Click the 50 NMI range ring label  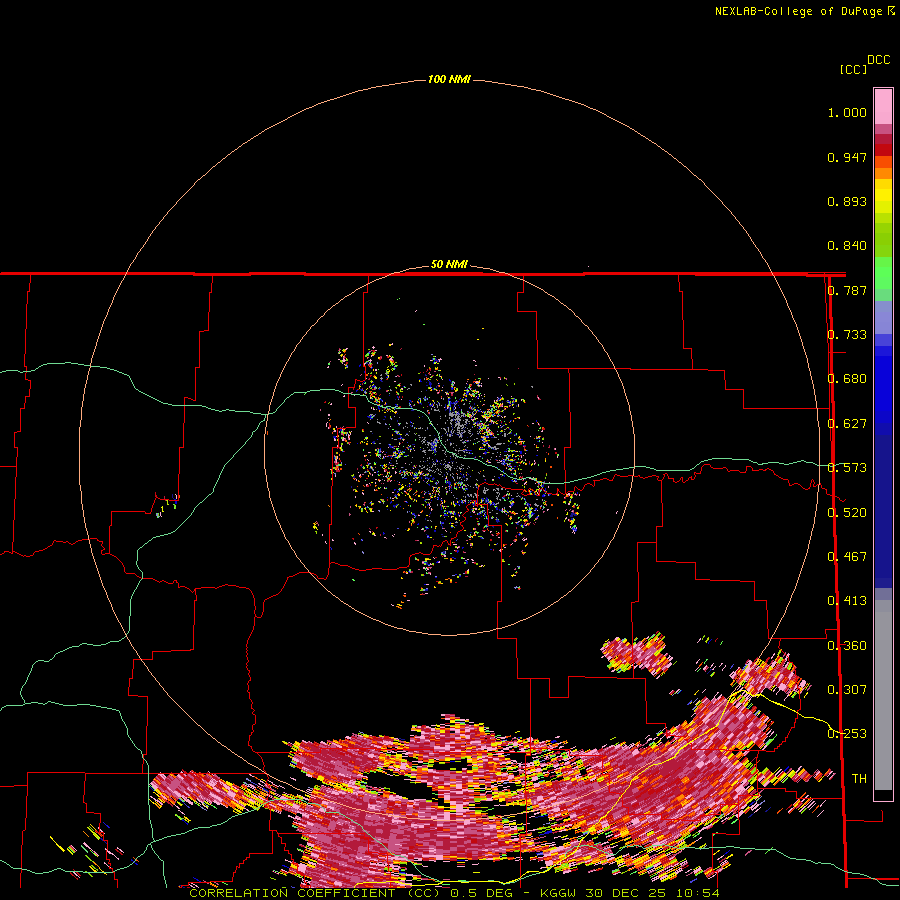(x=449, y=265)
